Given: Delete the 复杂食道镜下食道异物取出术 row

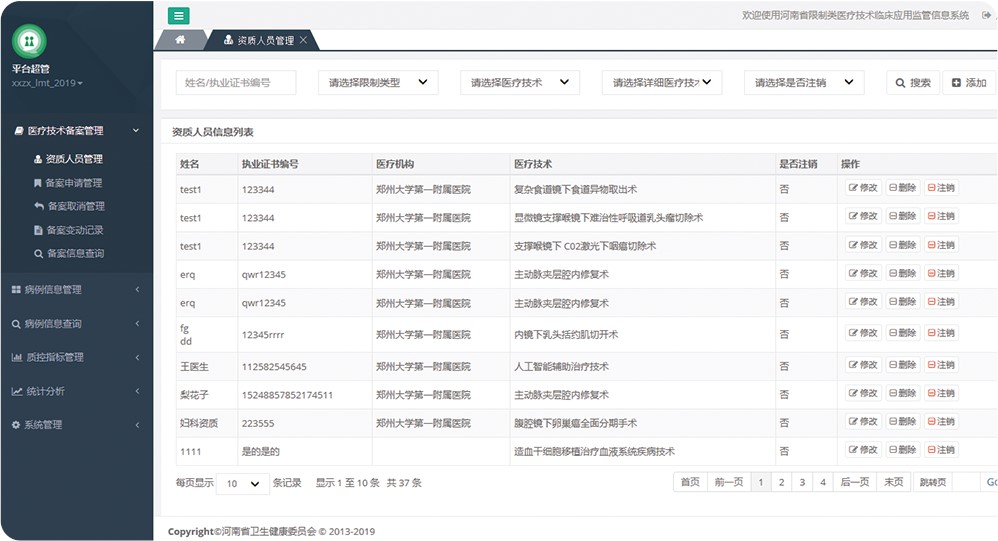Looking at the screenshot, I should pos(903,188).
